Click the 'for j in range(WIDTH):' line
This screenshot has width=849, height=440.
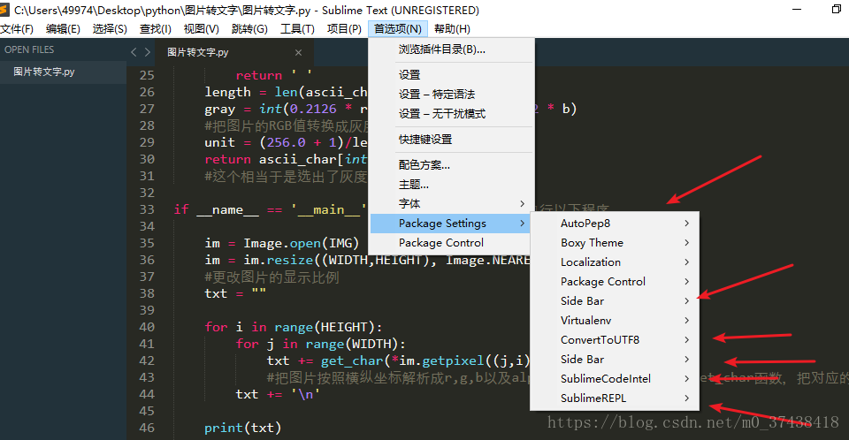pos(321,344)
